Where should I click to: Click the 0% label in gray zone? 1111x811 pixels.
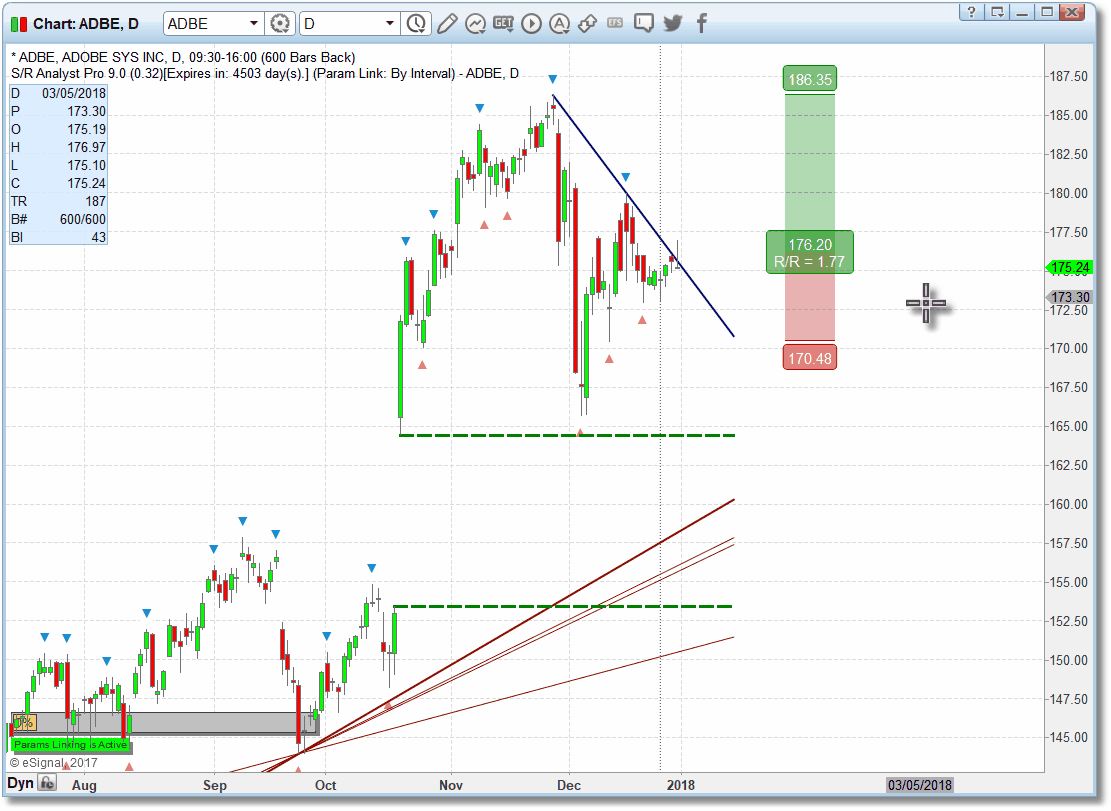[x=24, y=722]
